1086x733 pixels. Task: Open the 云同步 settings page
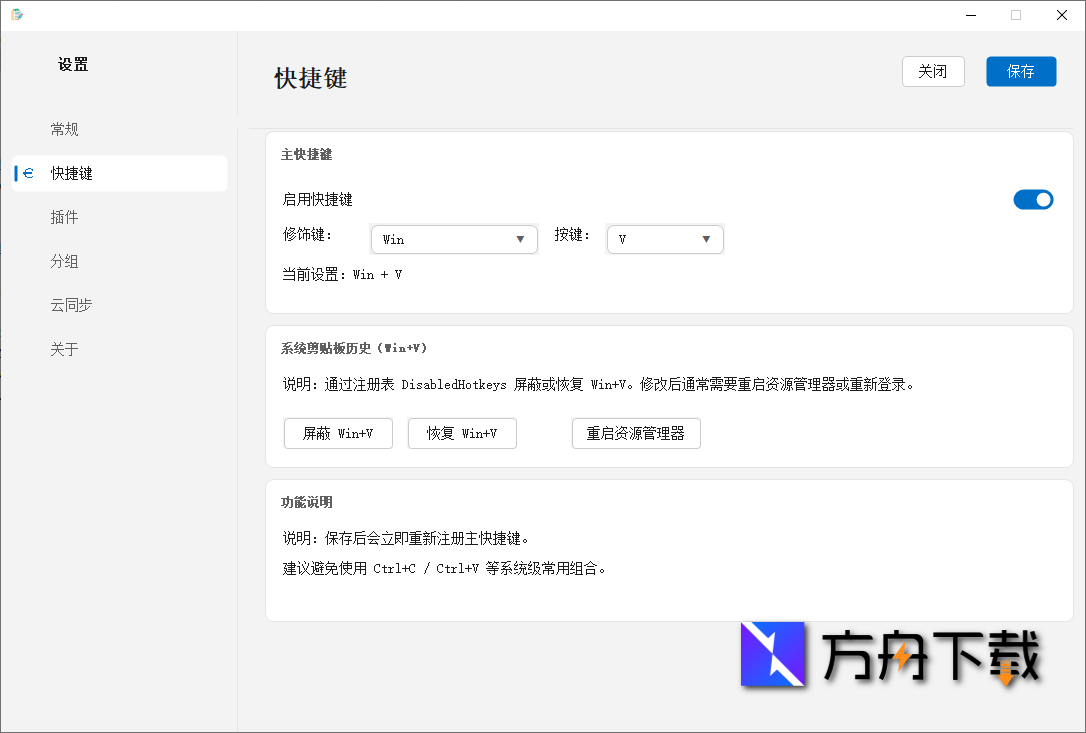click(71, 304)
